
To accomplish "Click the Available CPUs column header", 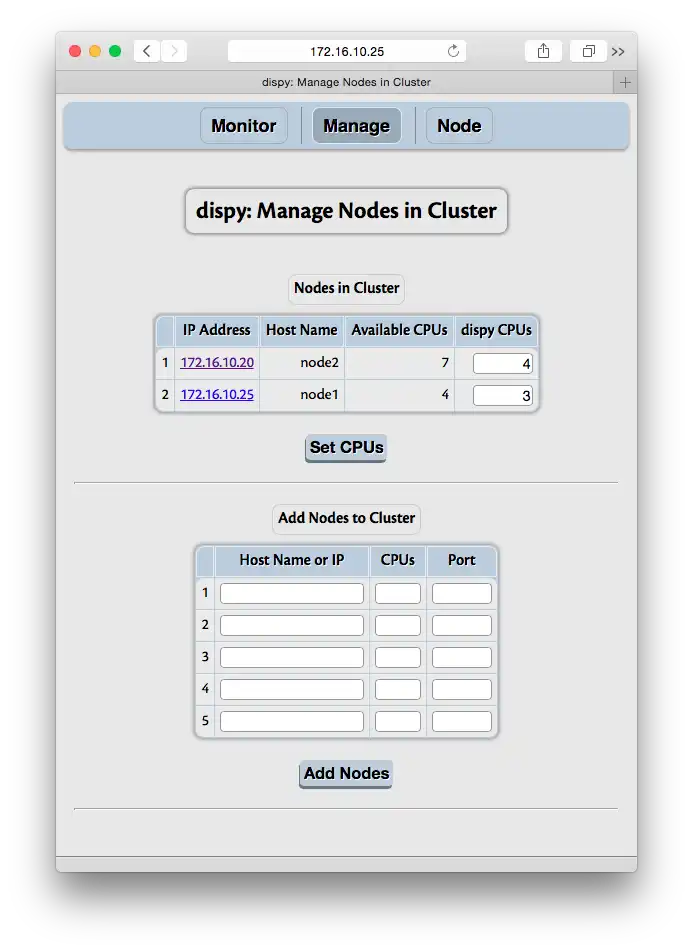I will pos(399,330).
